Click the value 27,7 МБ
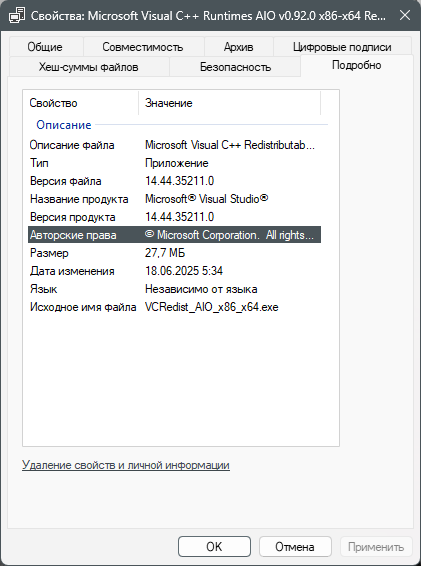This screenshot has height=566, width=421. (x=165, y=253)
